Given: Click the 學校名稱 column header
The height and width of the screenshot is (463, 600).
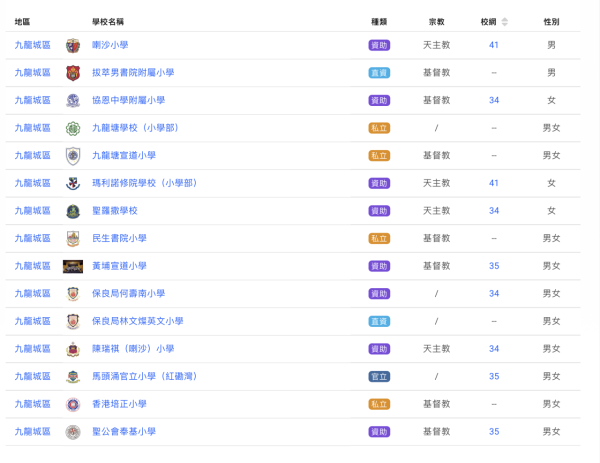Looking at the screenshot, I should pyautogui.click(x=108, y=22).
